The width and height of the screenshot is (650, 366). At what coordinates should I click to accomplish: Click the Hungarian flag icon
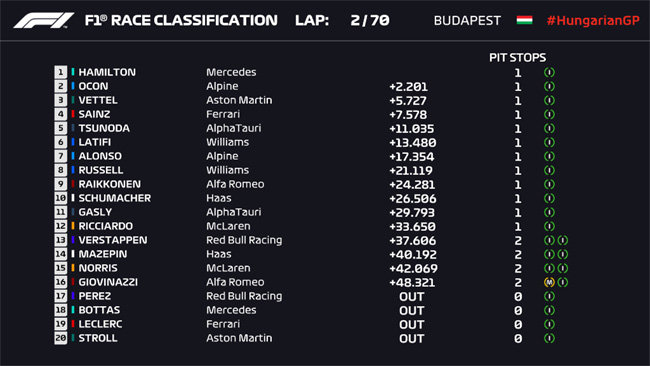(524, 20)
